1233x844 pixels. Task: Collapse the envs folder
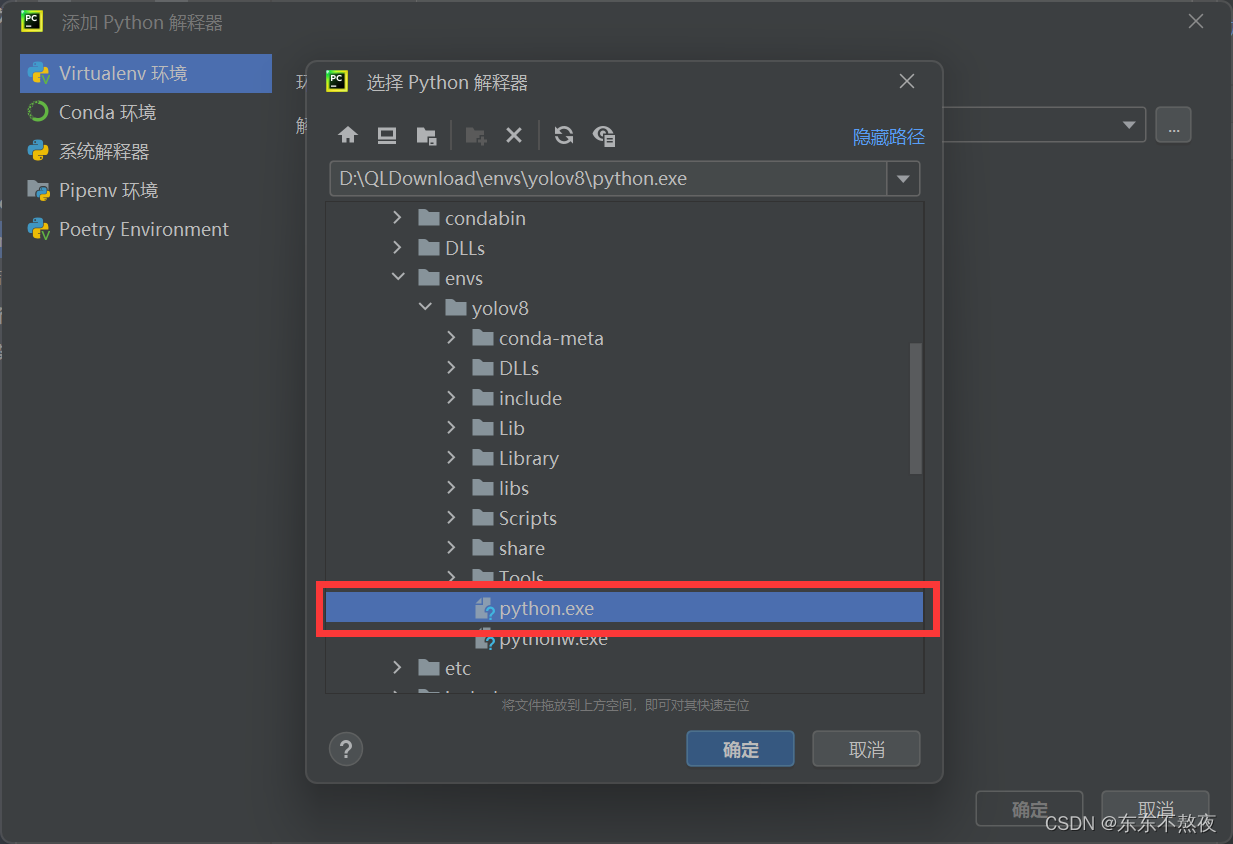pos(397,278)
